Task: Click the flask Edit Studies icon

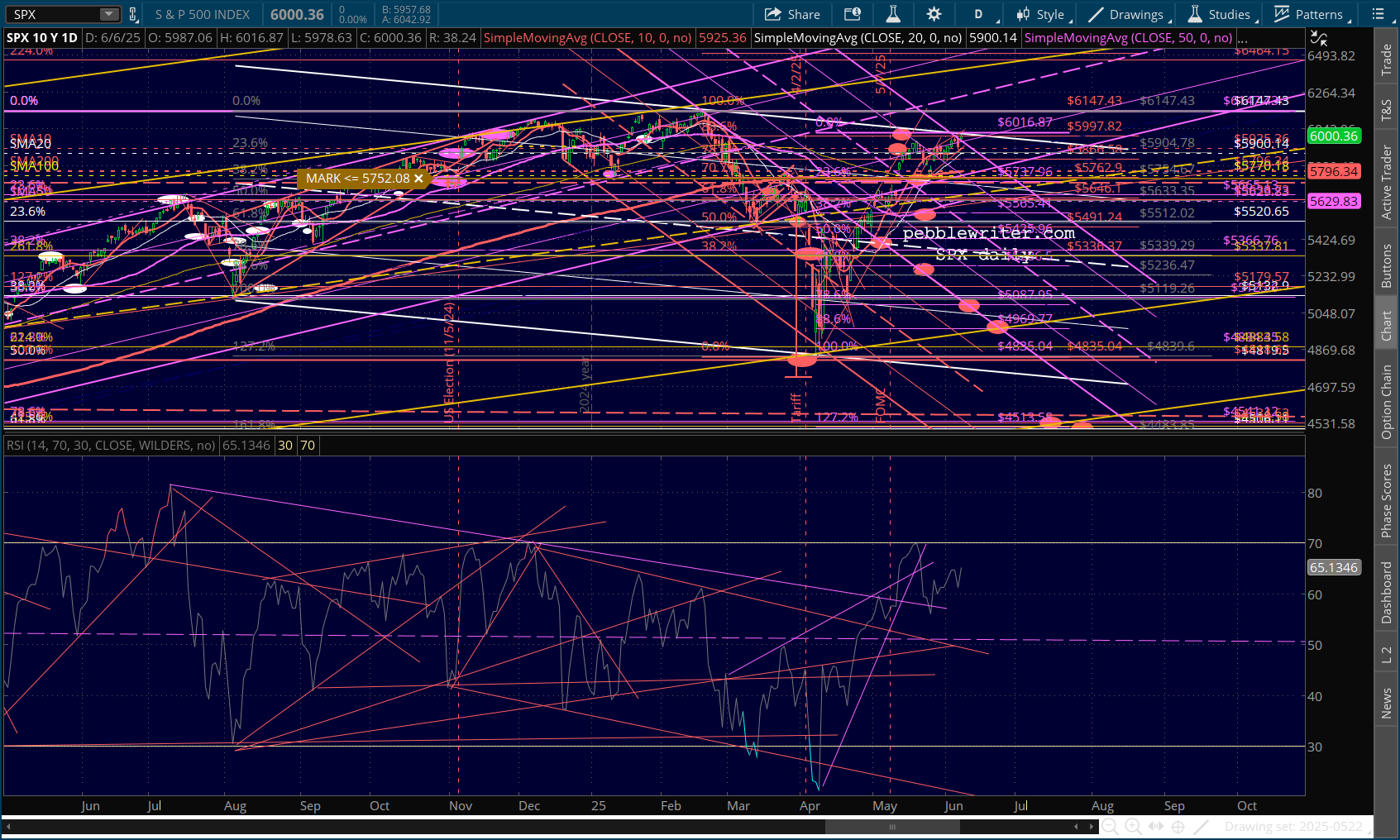Action: [x=893, y=14]
